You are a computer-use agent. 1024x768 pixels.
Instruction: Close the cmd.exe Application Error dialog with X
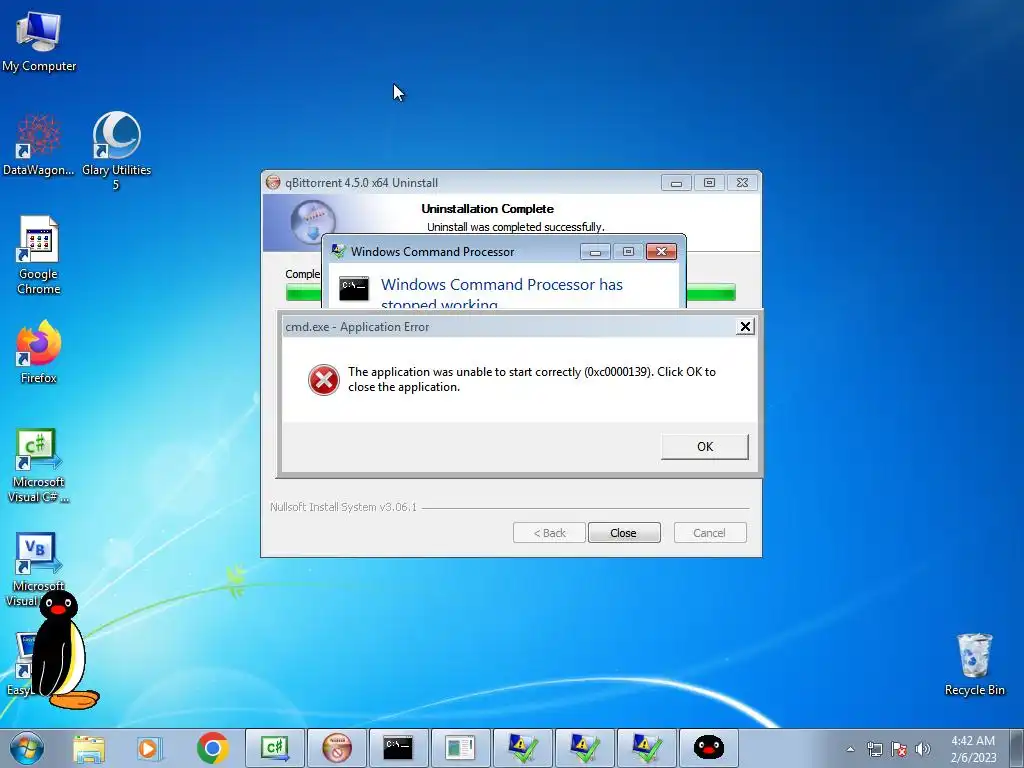(745, 327)
